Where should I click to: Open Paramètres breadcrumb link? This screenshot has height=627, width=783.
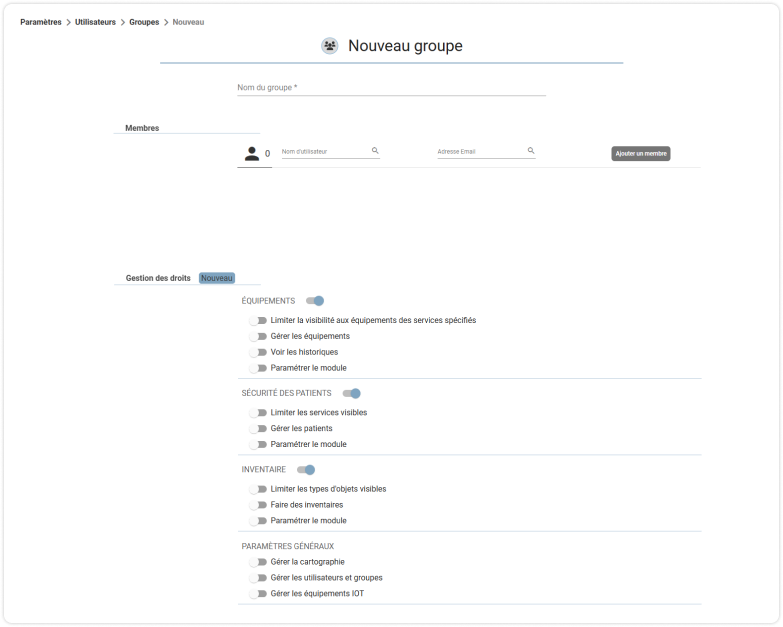coord(41,22)
